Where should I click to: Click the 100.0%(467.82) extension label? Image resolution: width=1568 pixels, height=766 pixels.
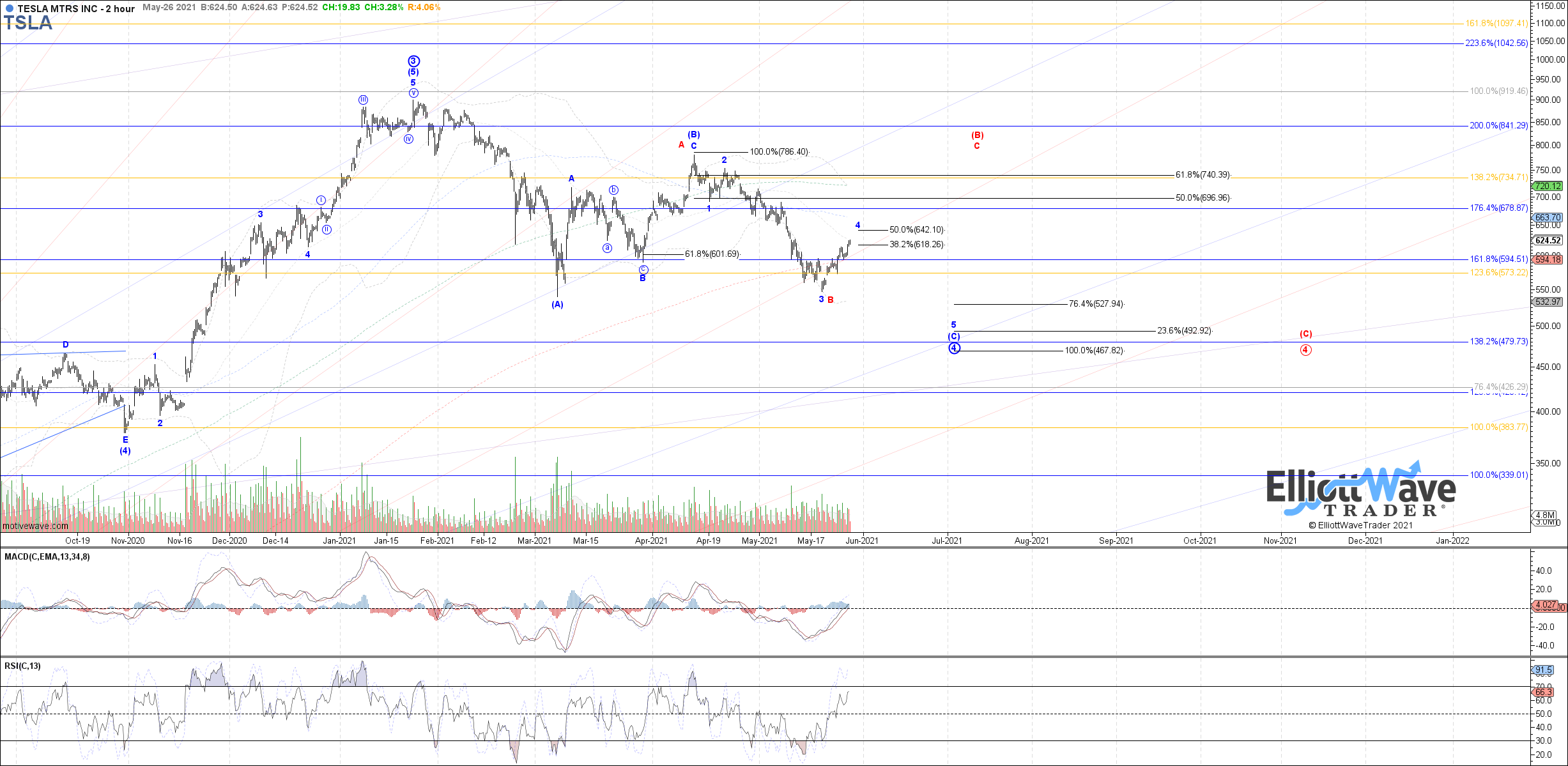[1094, 351]
